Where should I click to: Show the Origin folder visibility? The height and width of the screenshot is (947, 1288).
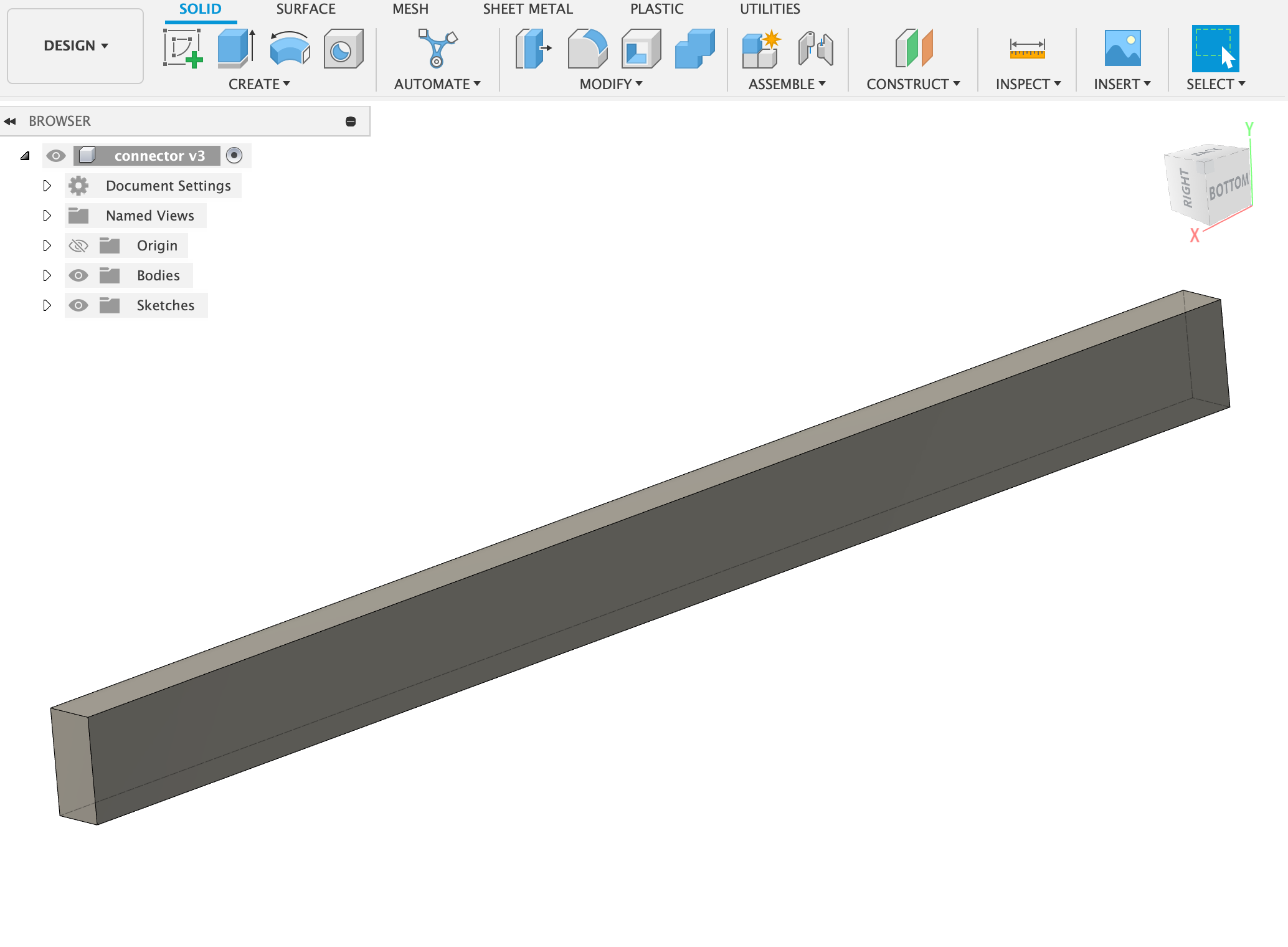click(x=78, y=245)
